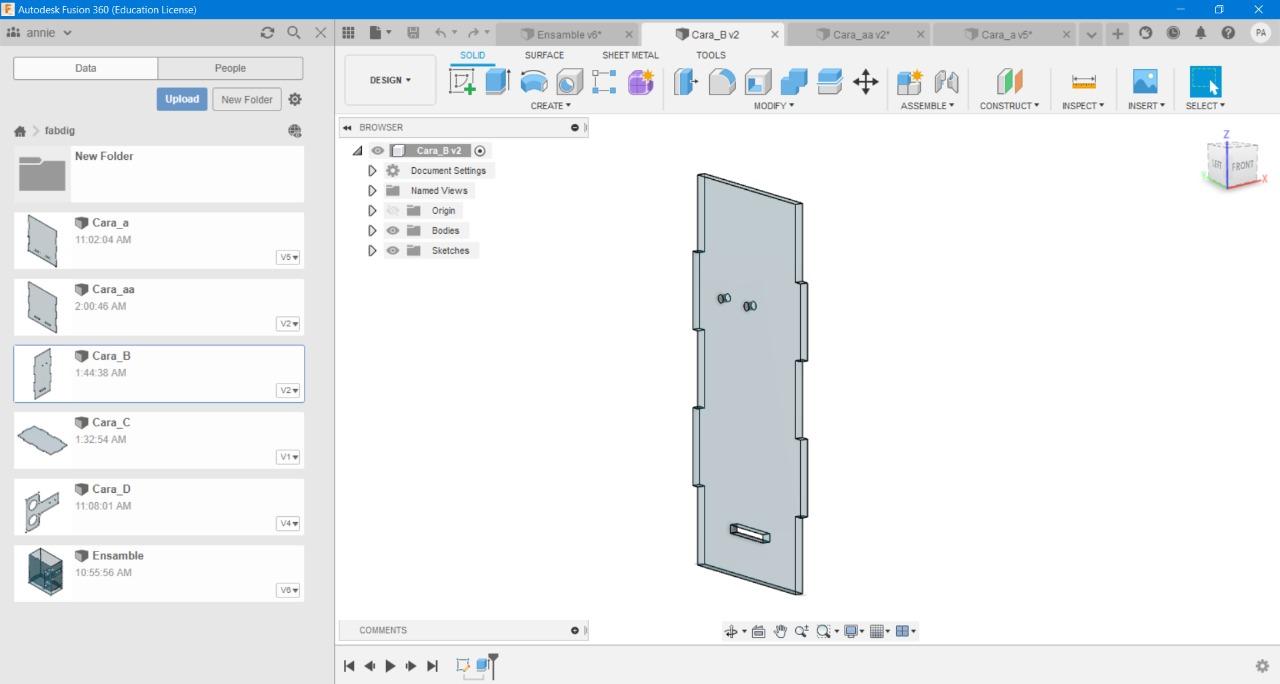This screenshot has width=1280, height=684.
Task: Click the Joint tool icon
Action: (946, 82)
